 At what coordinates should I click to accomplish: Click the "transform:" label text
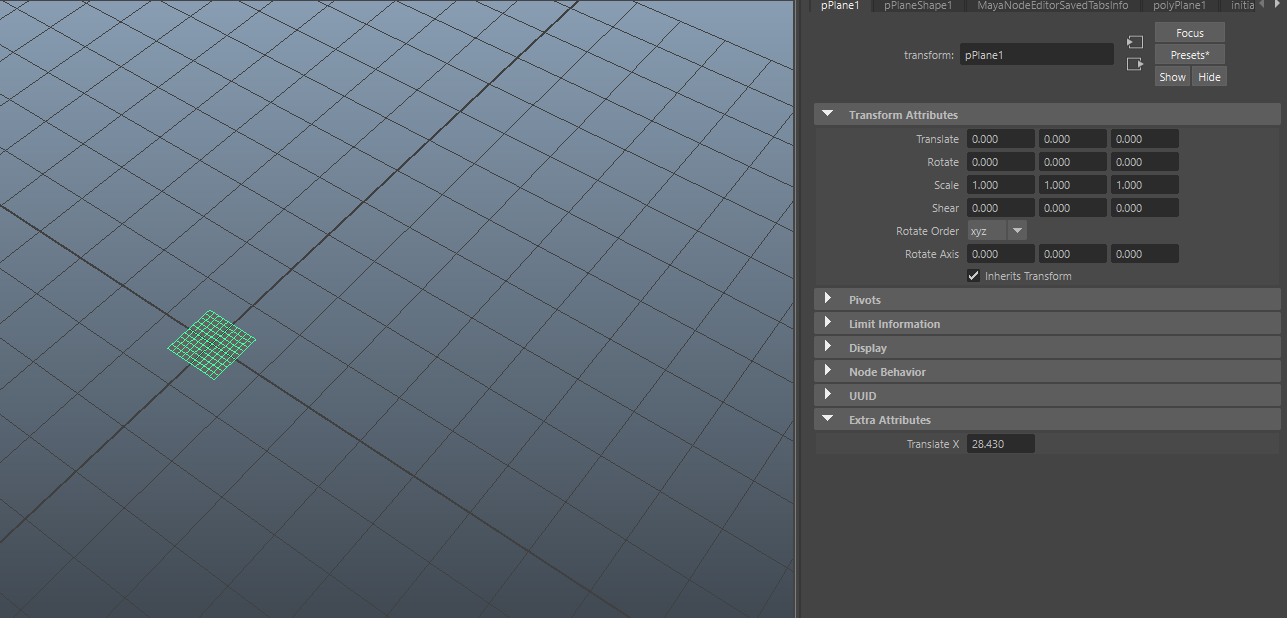(x=929, y=55)
